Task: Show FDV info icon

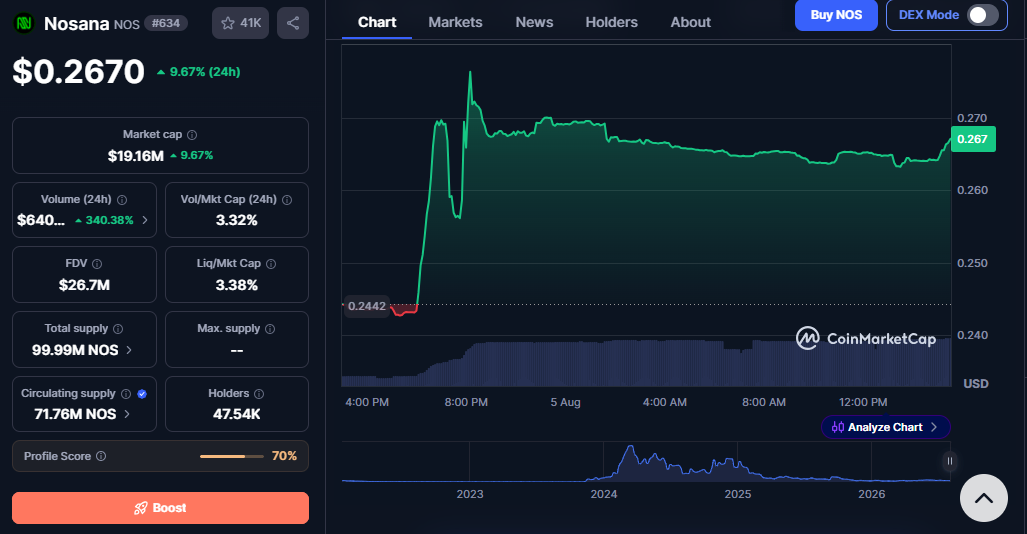Action: click(97, 264)
